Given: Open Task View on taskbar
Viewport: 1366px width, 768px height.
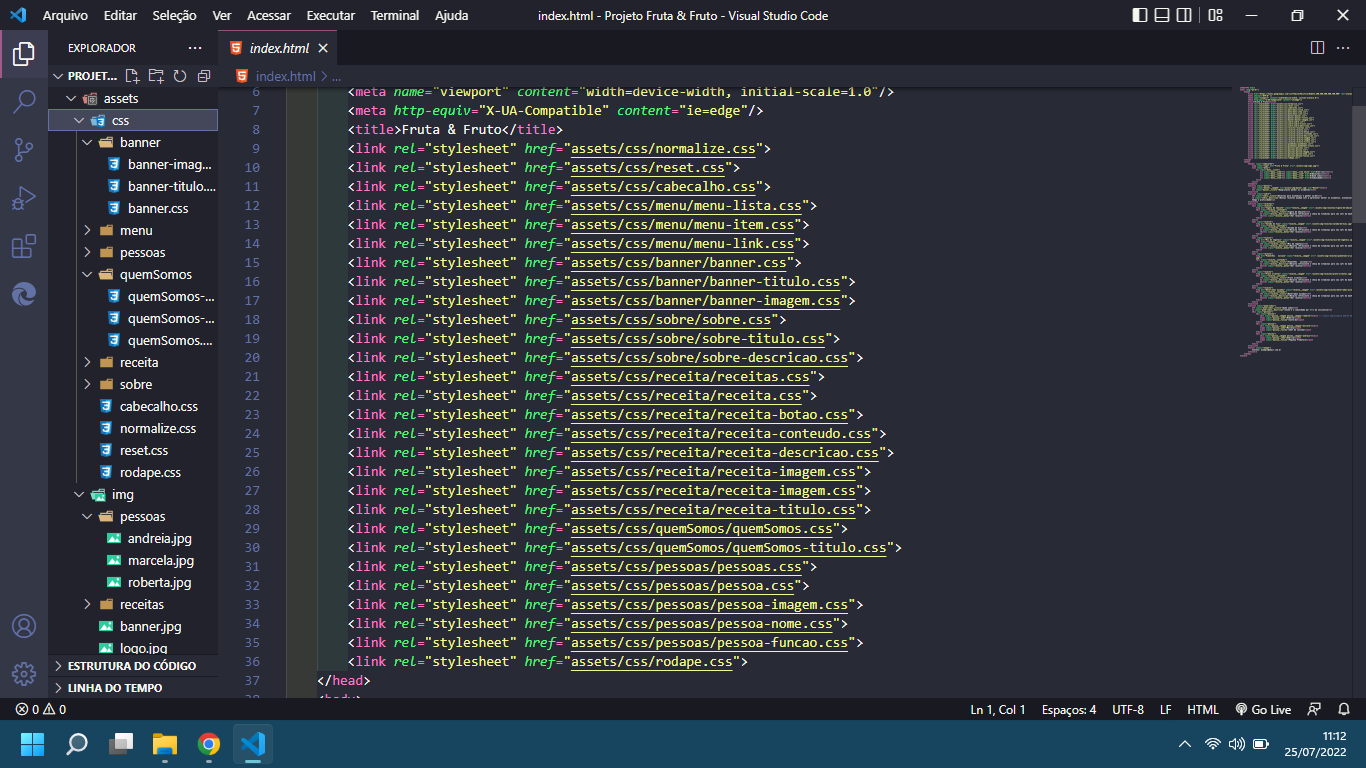Looking at the screenshot, I should [x=121, y=744].
